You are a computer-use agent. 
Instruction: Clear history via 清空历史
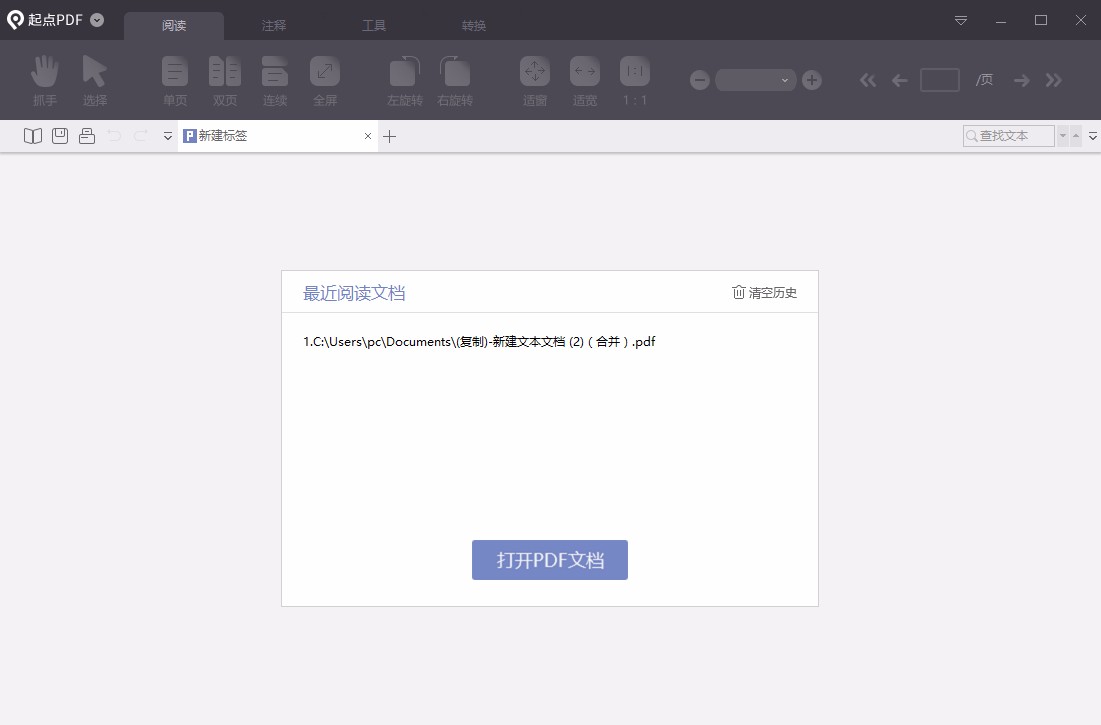[764, 292]
